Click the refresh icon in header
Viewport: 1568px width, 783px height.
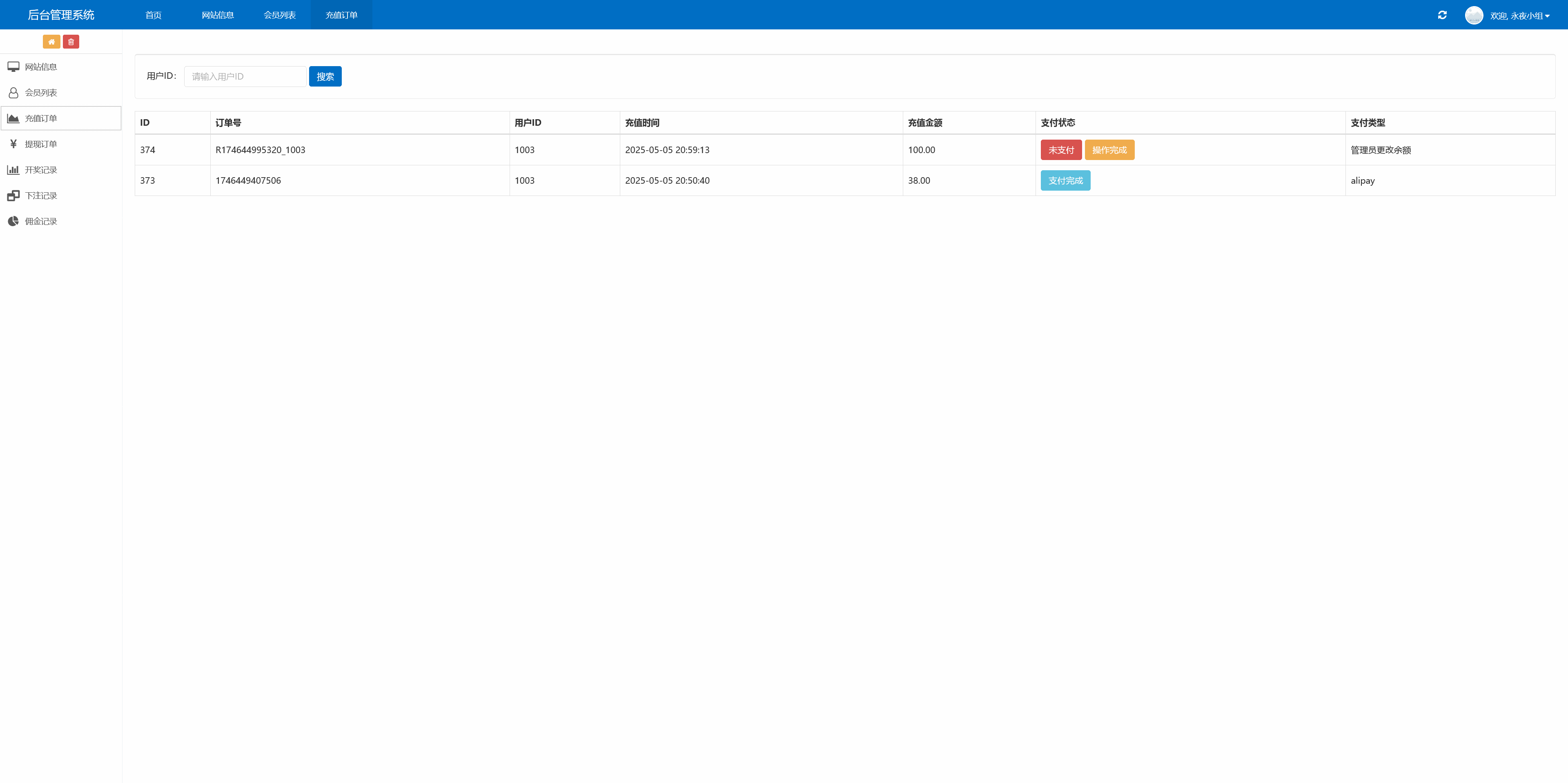[x=1442, y=15]
